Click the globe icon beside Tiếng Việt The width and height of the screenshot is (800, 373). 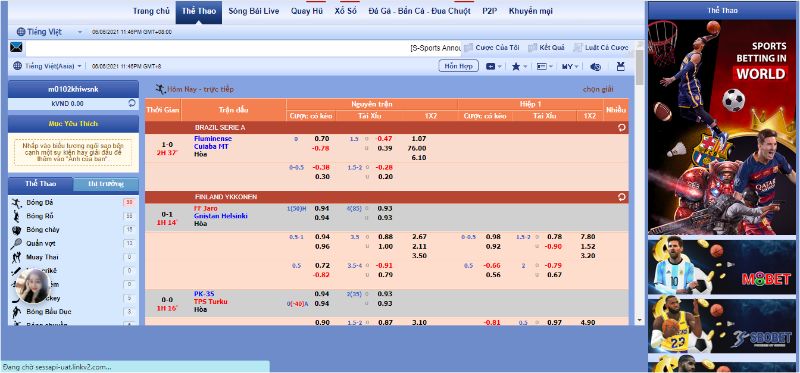(x=21, y=32)
